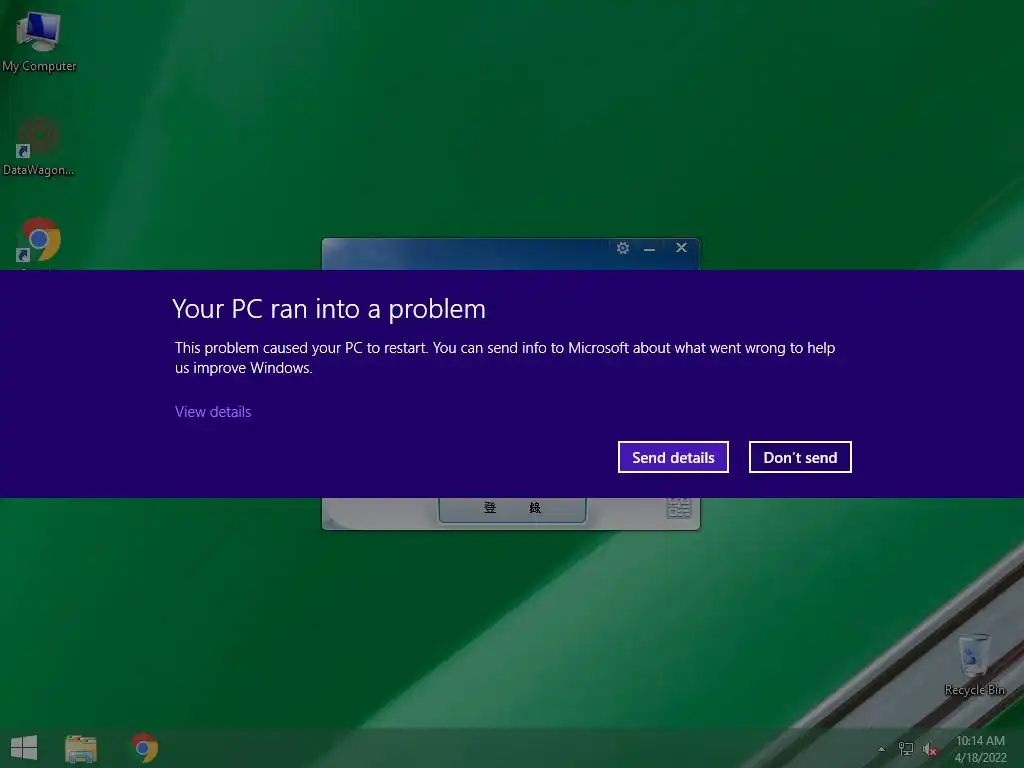Click the Don't send button

point(800,457)
